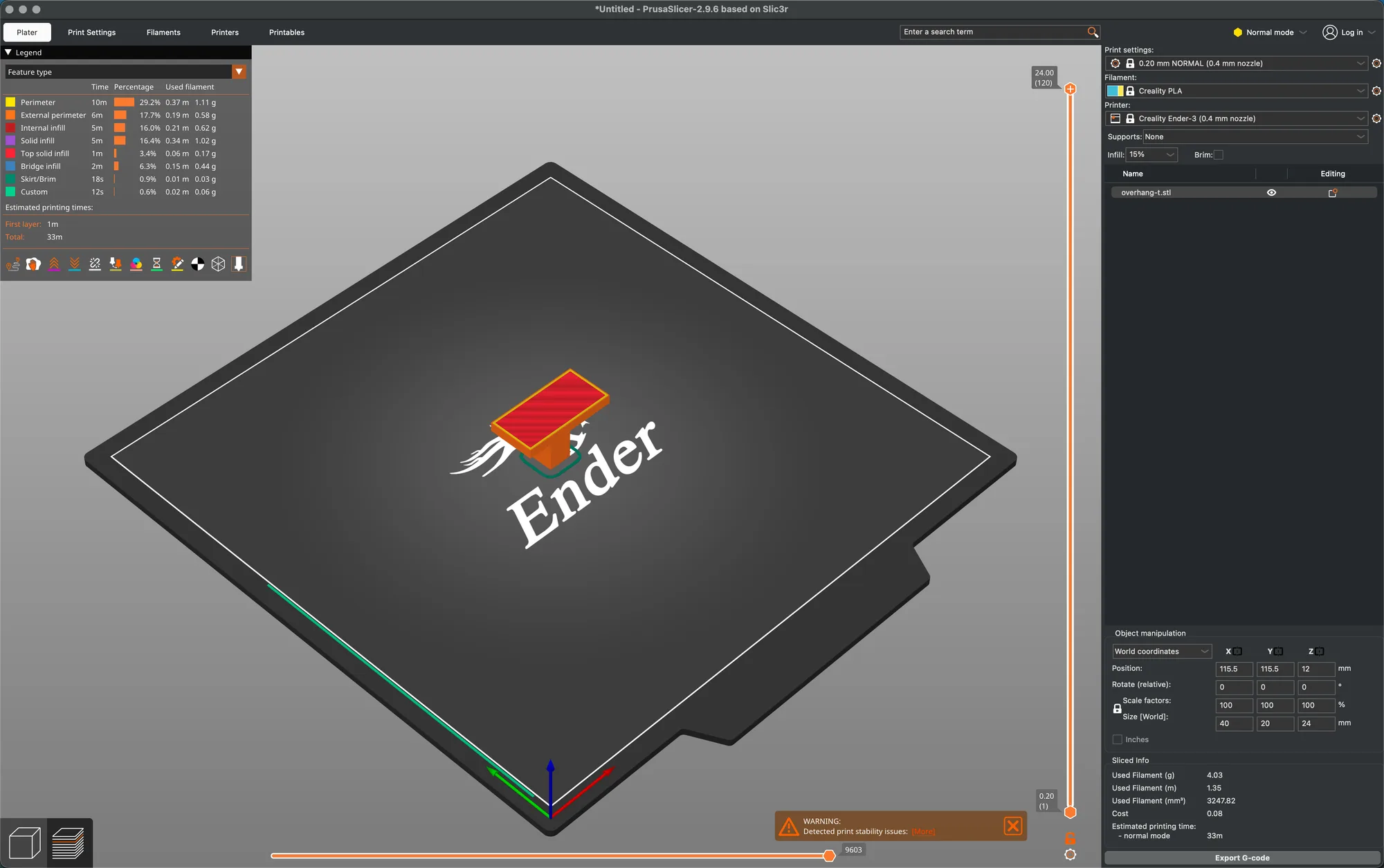This screenshot has width=1384, height=868.
Task: Click vertical slider settings gear icon
Action: 1070,855
